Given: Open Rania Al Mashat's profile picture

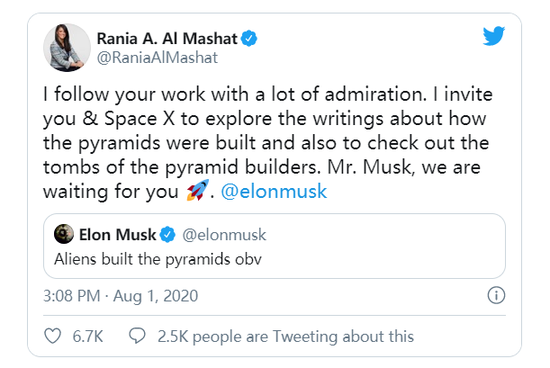Looking at the screenshot, I should [x=67, y=47].
